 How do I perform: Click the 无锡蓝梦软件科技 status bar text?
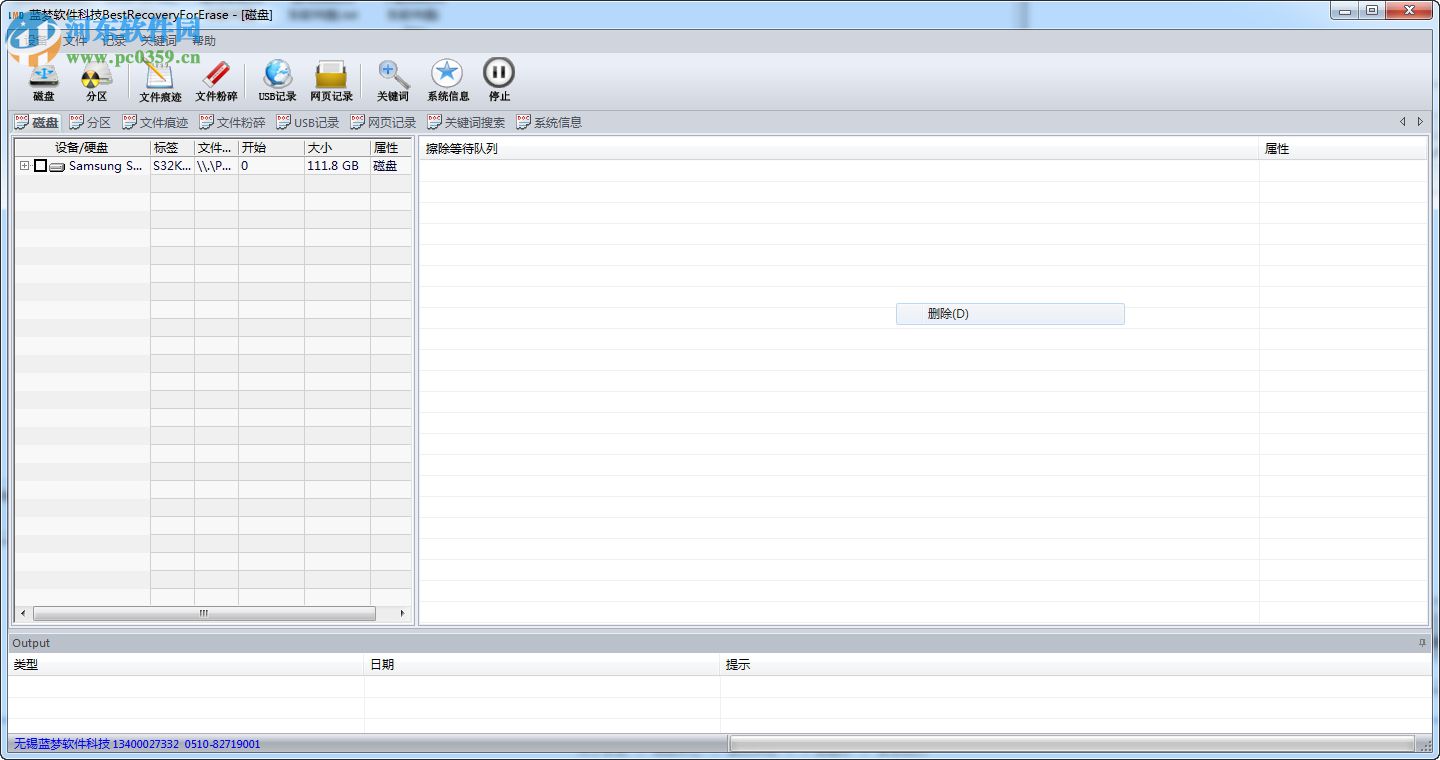point(60,744)
